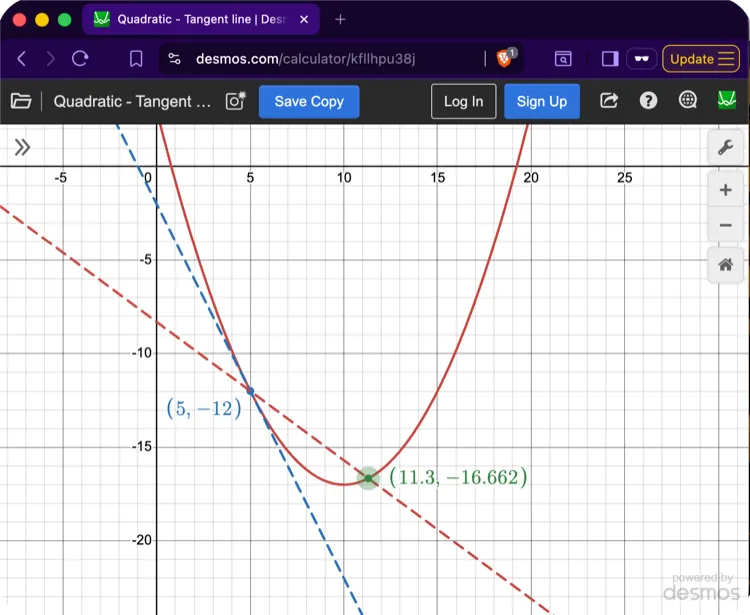
Task: Open the Help question mark menu
Action: pos(648,101)
